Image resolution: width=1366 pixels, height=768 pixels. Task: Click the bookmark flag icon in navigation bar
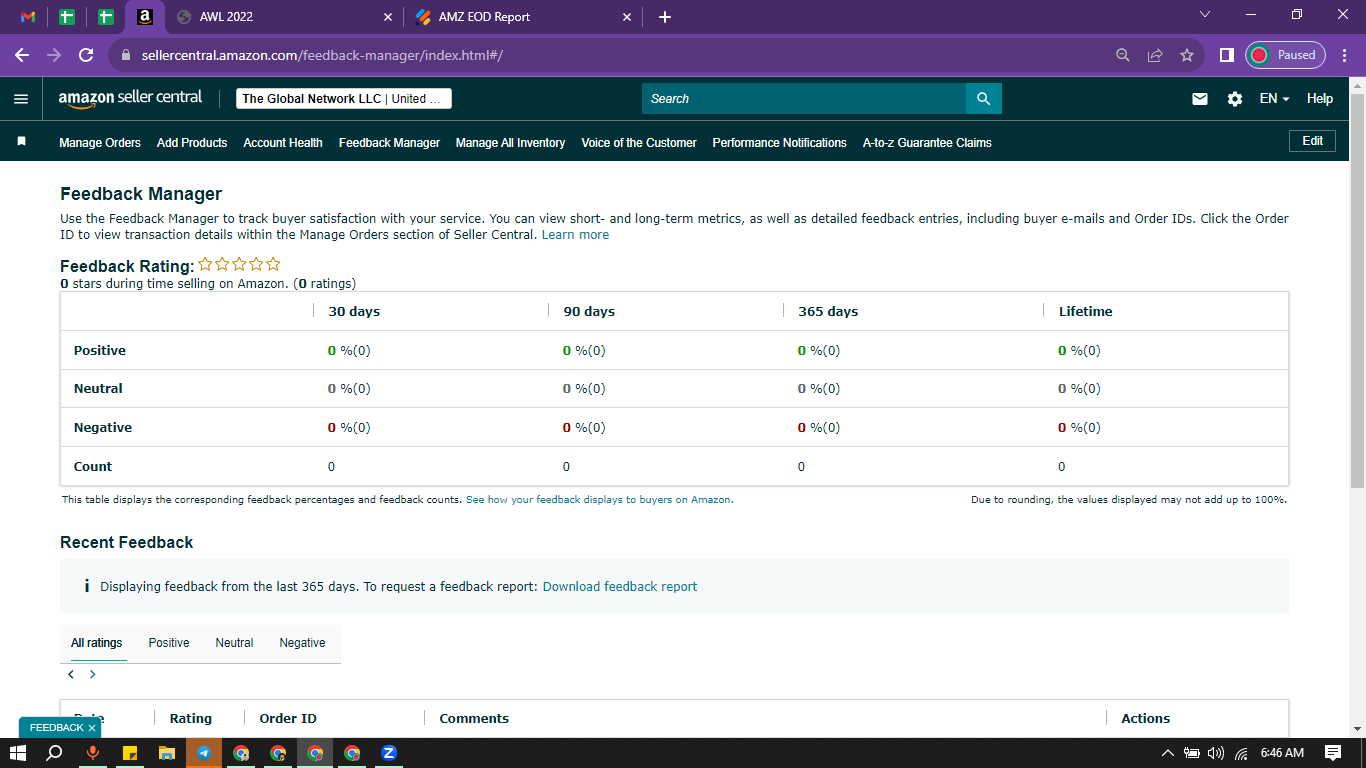point(21,142)
